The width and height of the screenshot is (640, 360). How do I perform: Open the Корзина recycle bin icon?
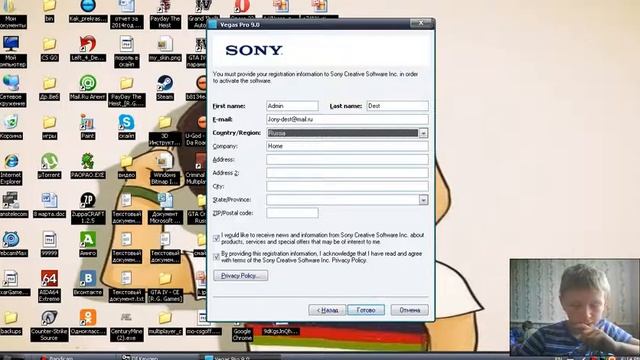tap(11, 122)
